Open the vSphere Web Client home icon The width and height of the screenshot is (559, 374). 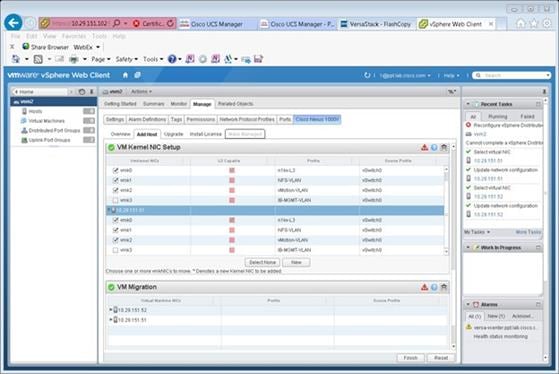point(125,75)
